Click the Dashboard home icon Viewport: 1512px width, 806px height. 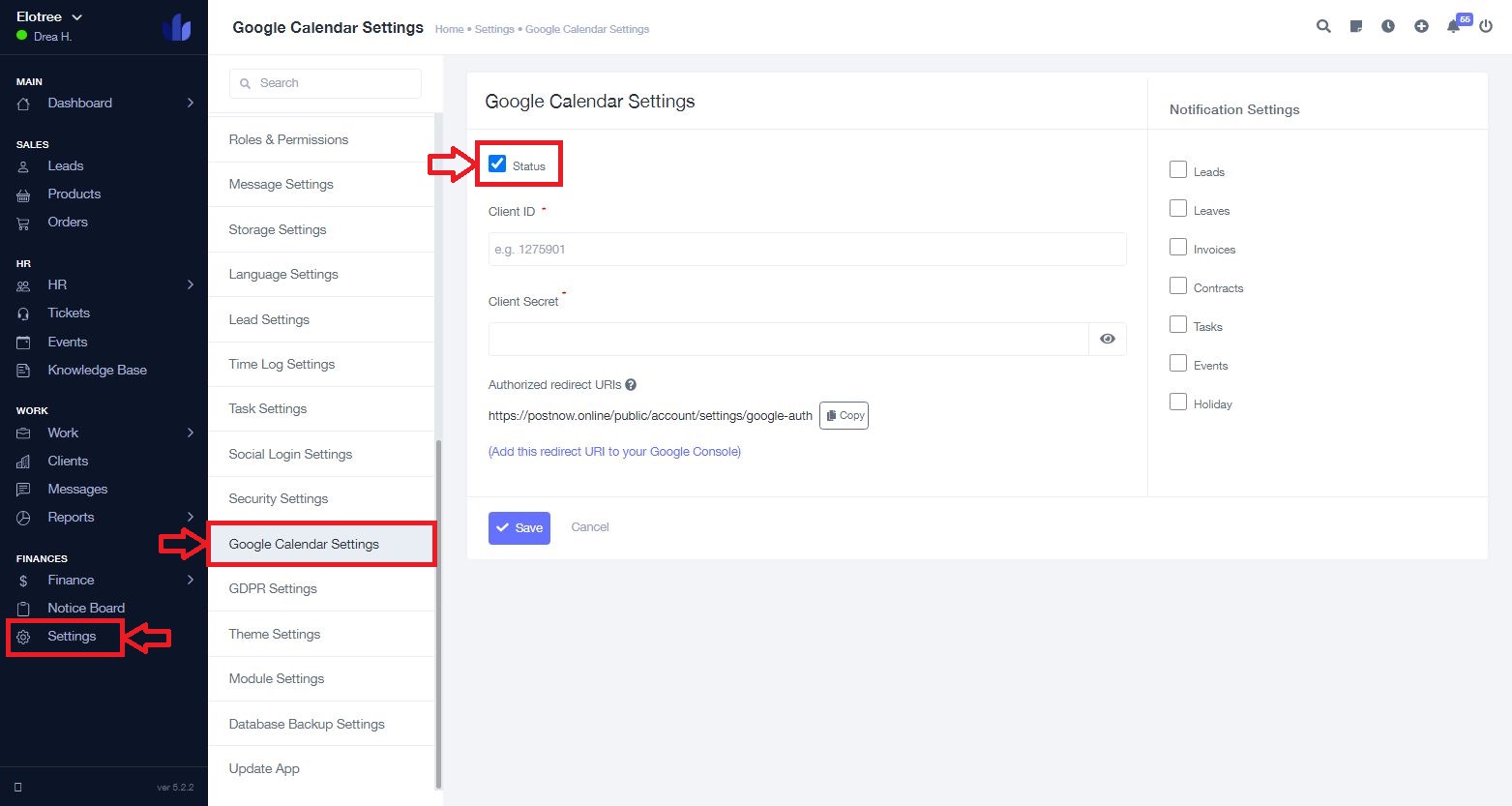coord(23,104)
